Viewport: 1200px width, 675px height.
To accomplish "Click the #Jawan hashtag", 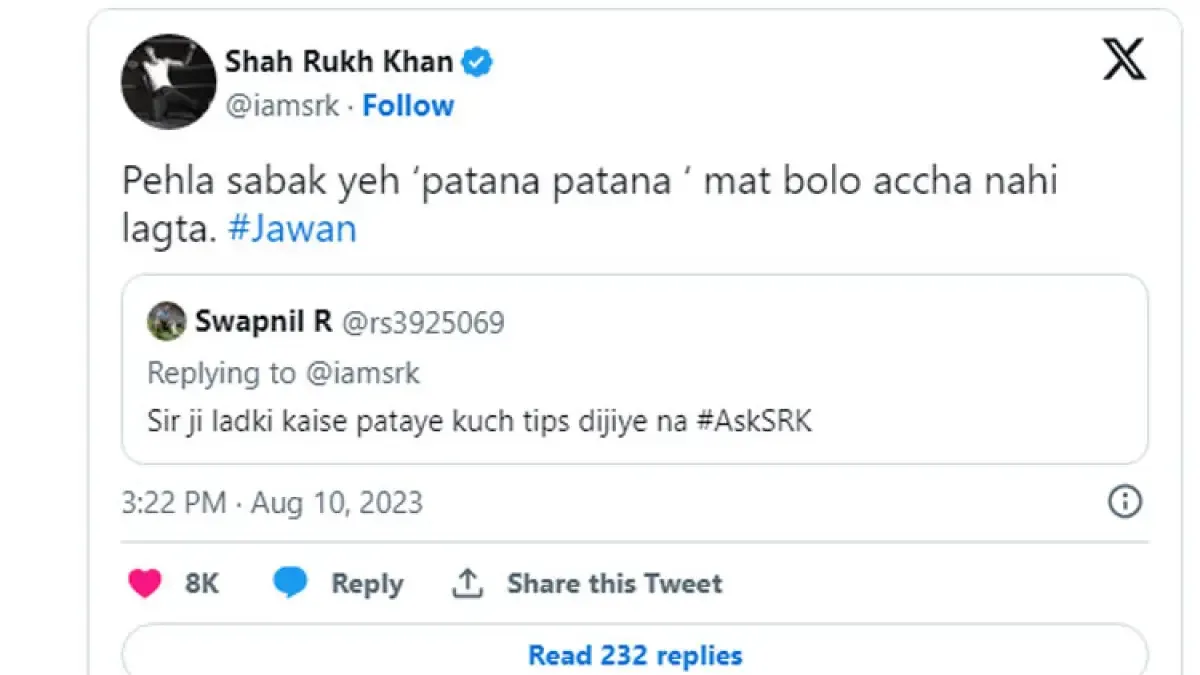I will point(293,228).
